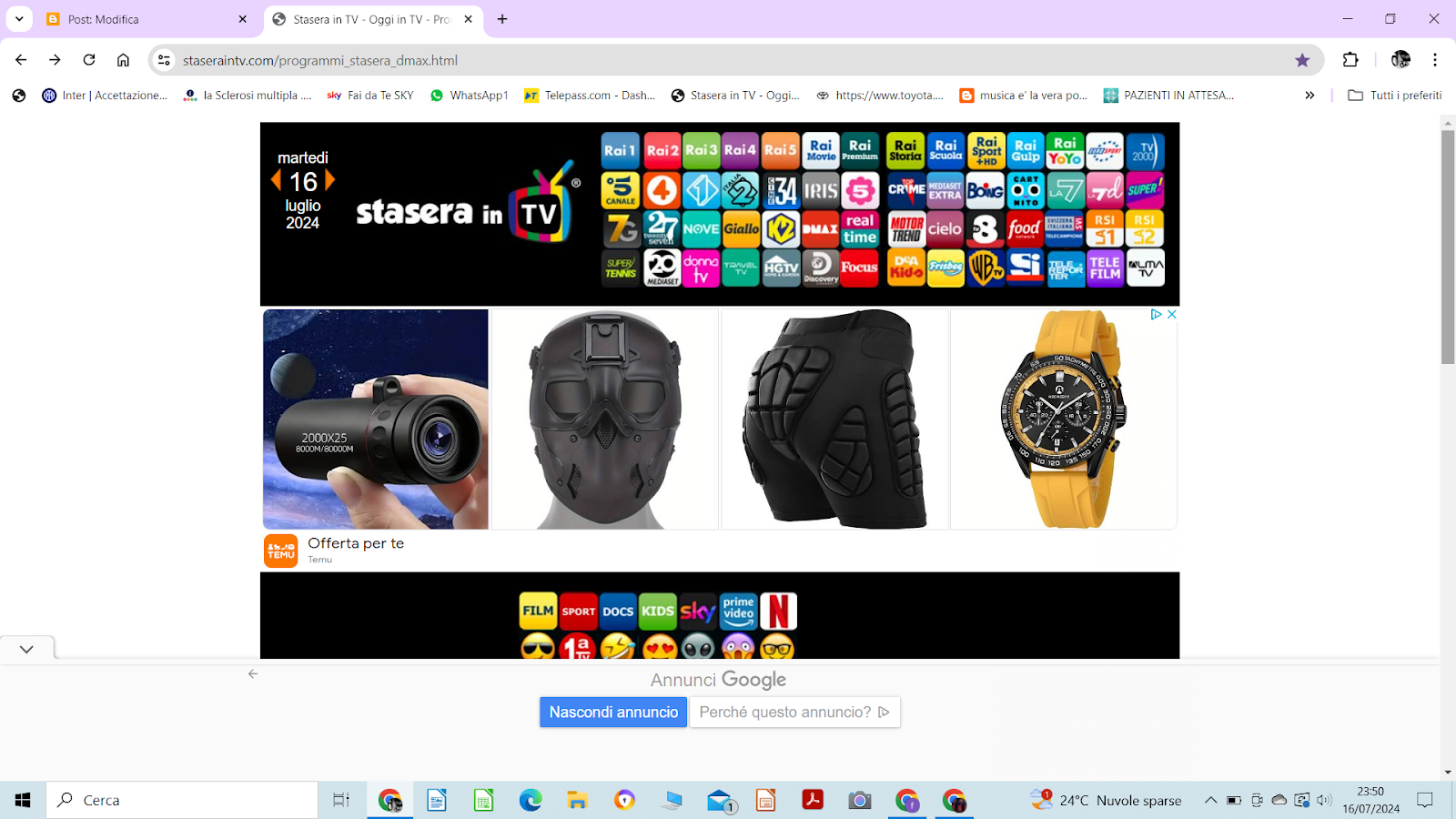Open the Netflix programs button
Screen dimensions: 1456x819
pos(778,612)
